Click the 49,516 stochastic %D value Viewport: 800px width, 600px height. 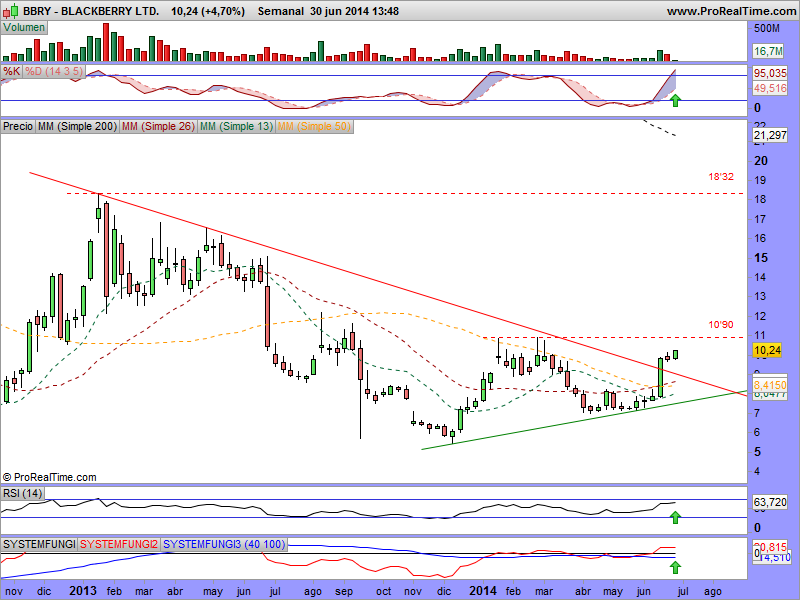(770, 88)
